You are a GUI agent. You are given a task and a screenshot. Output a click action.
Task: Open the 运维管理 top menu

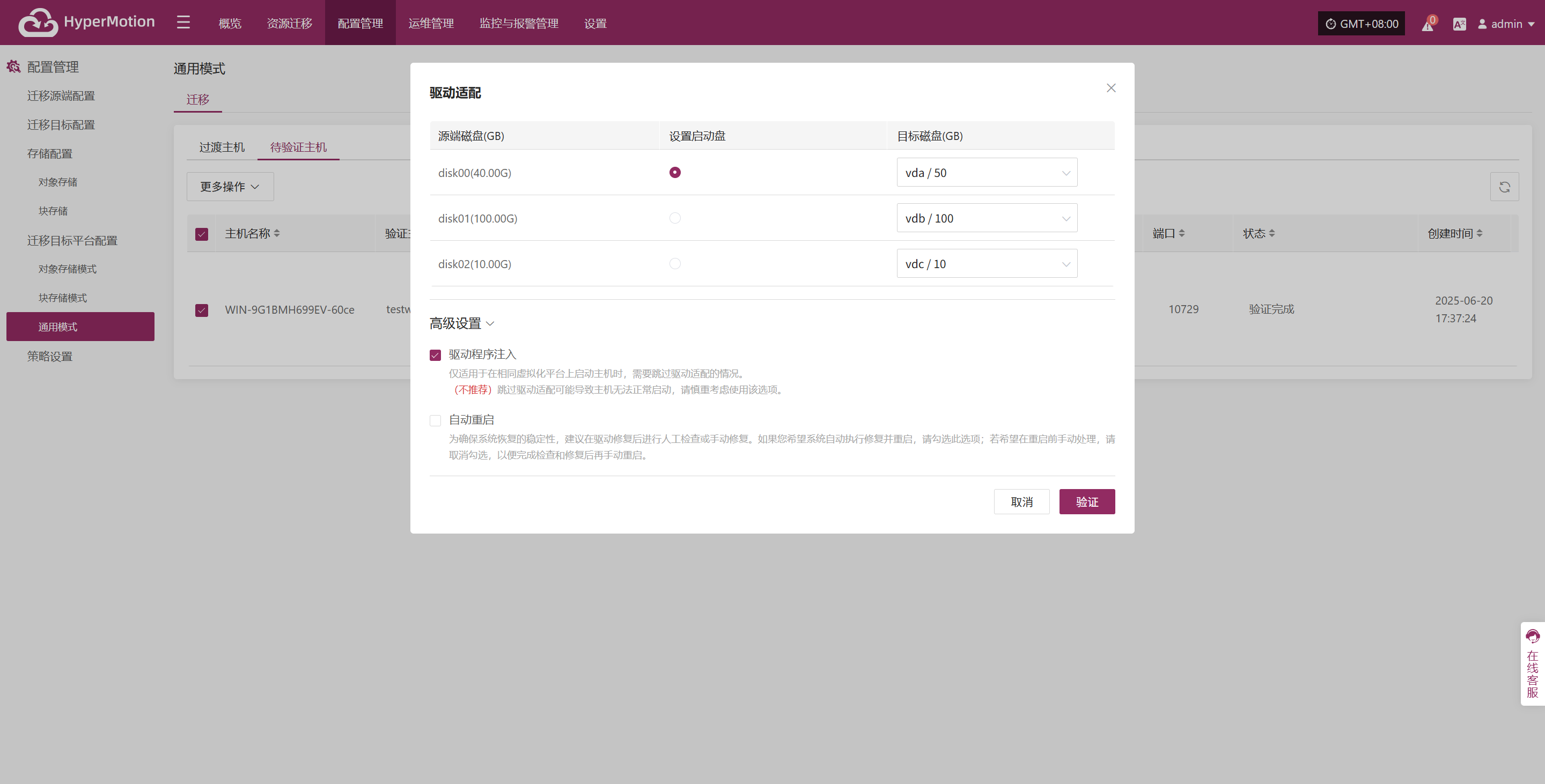coord(431,24)
